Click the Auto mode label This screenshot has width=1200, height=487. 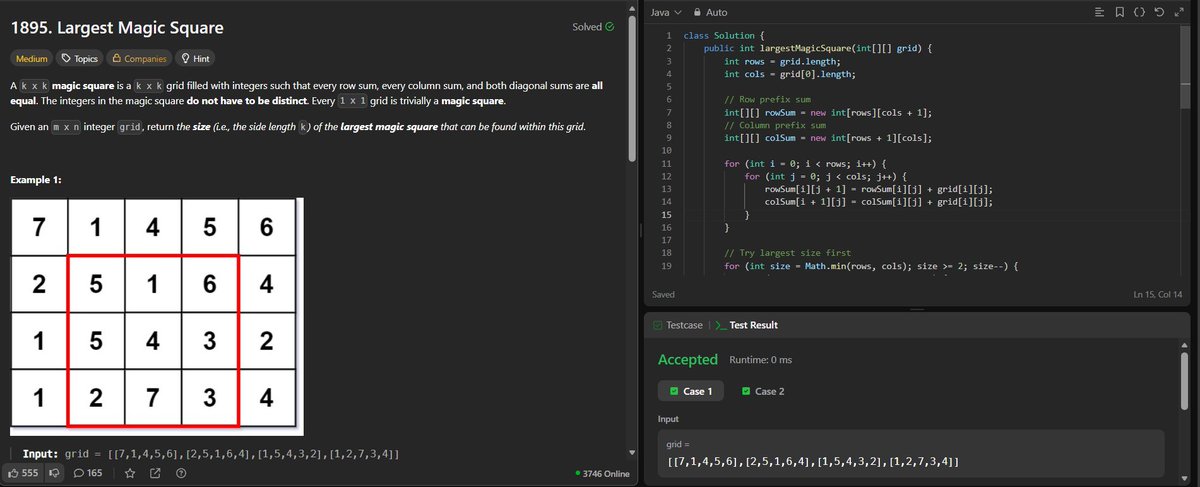pos(717,12)
